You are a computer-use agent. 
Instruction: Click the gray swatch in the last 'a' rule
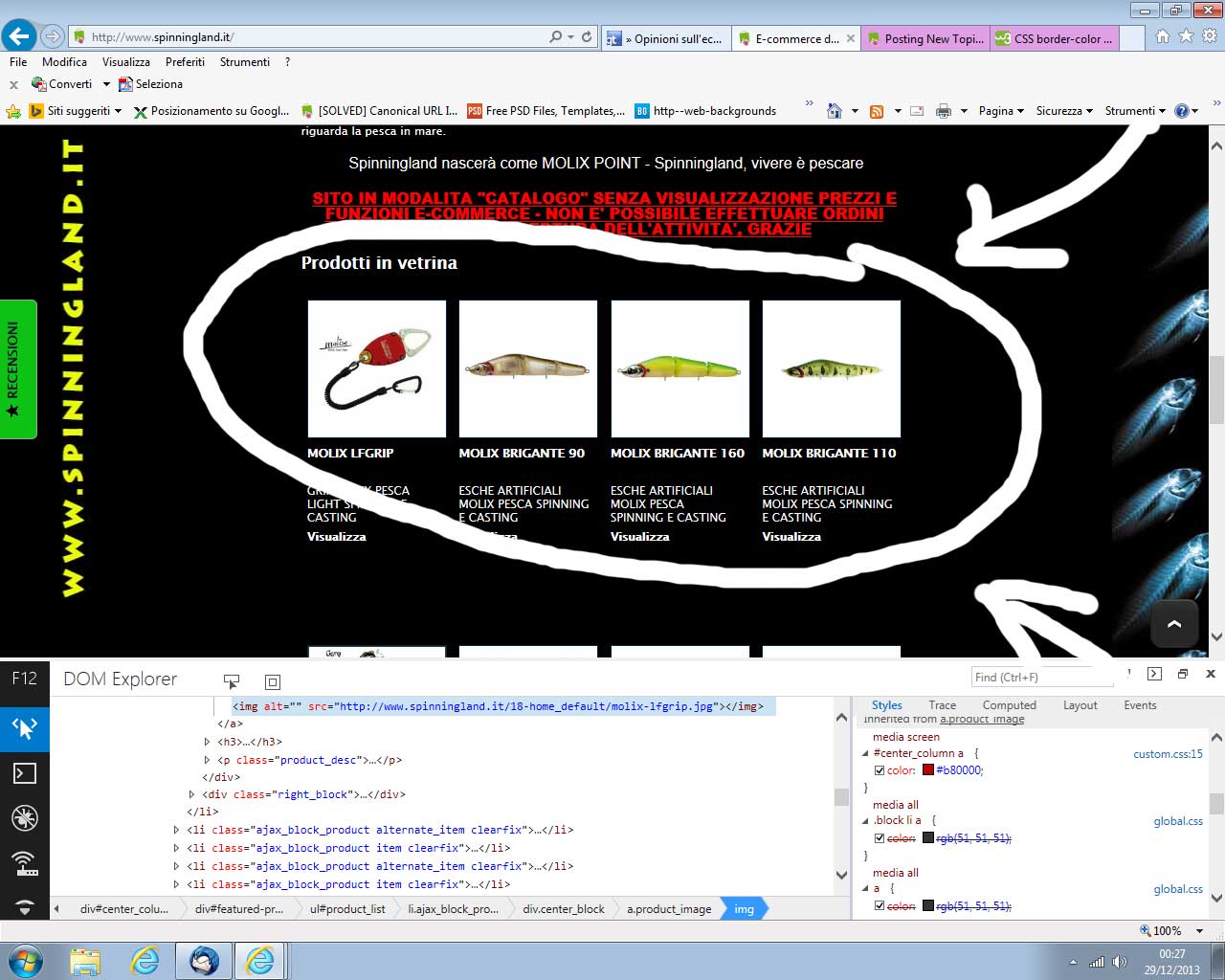point(928,905)
